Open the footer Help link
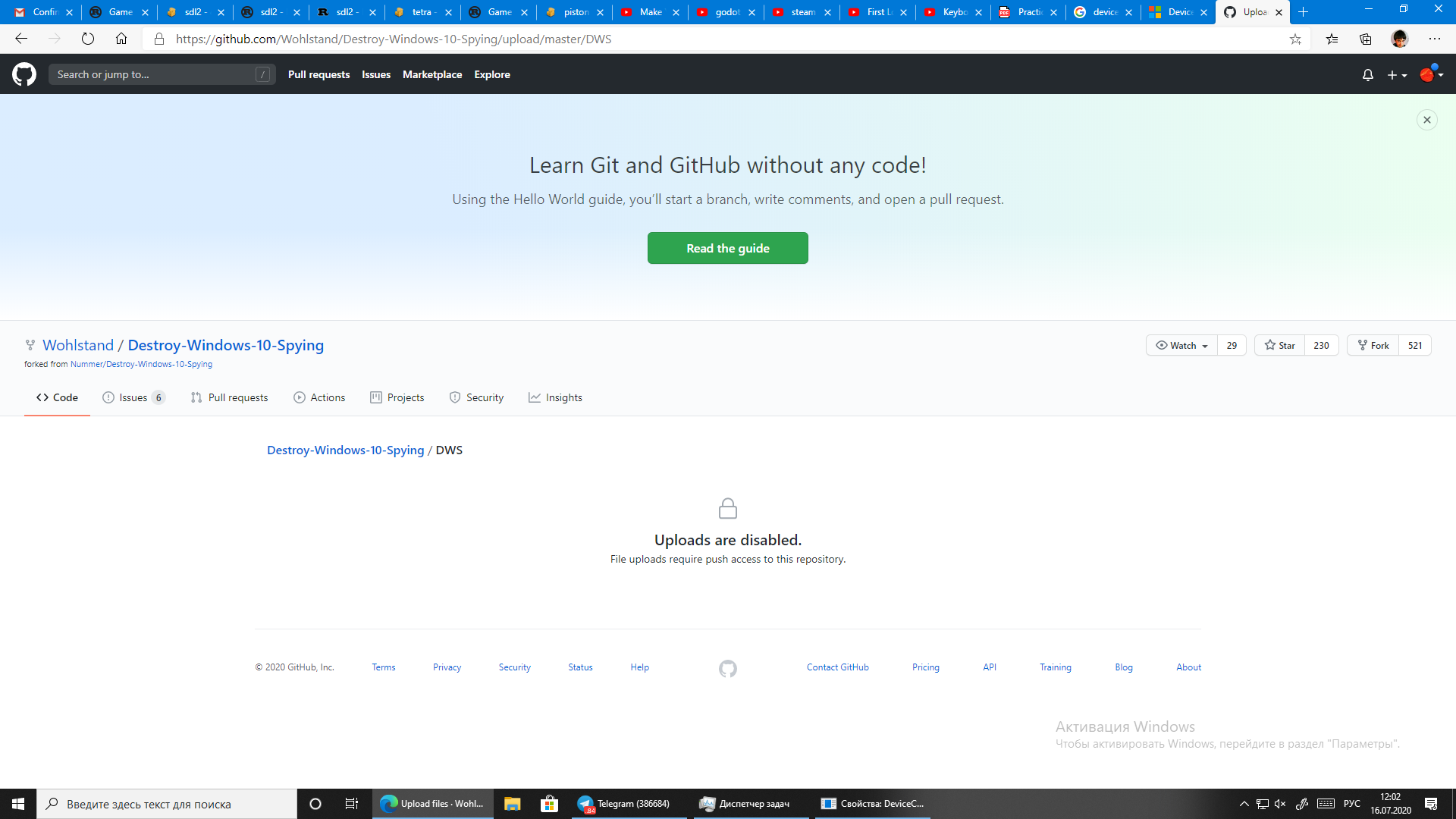This screenshot has height=819, width=1456. pyautogui.click(x=640, y=667)
